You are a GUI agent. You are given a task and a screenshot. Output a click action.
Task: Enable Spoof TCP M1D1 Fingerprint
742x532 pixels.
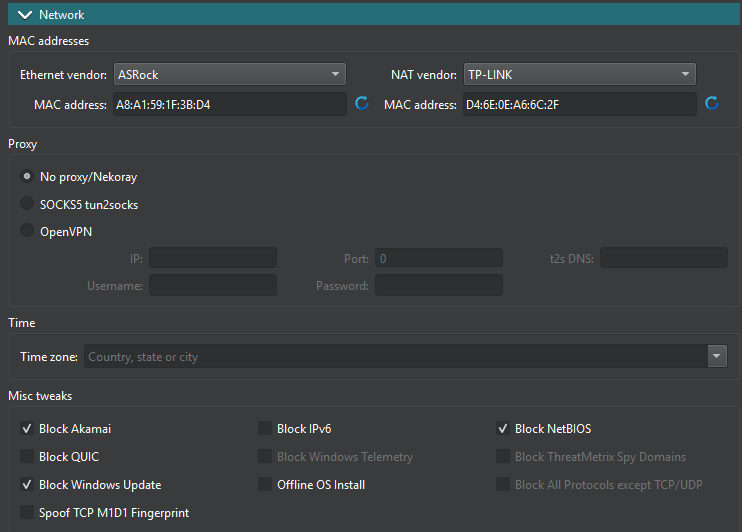click(x=27, y=513)
